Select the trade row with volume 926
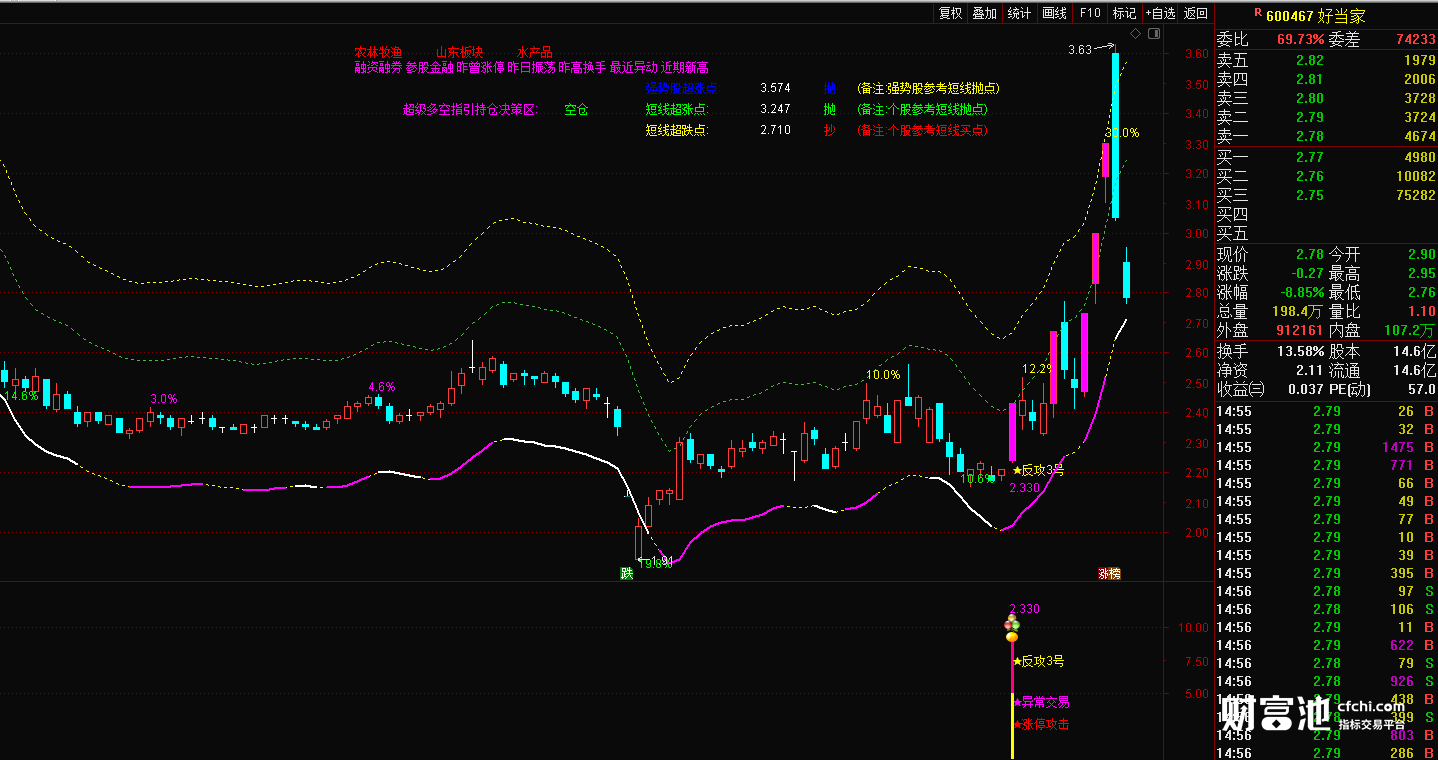 click(1325, 681)
